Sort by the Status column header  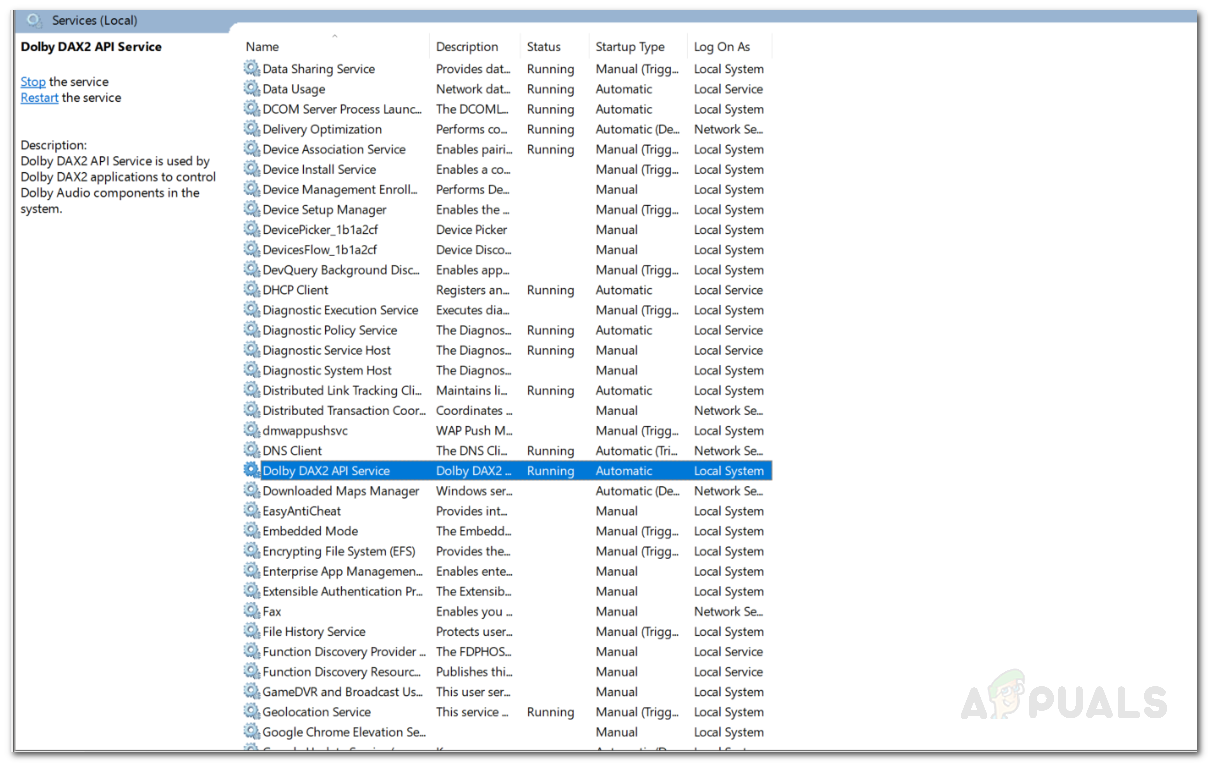pyautogui.click(x=544, y=47)
